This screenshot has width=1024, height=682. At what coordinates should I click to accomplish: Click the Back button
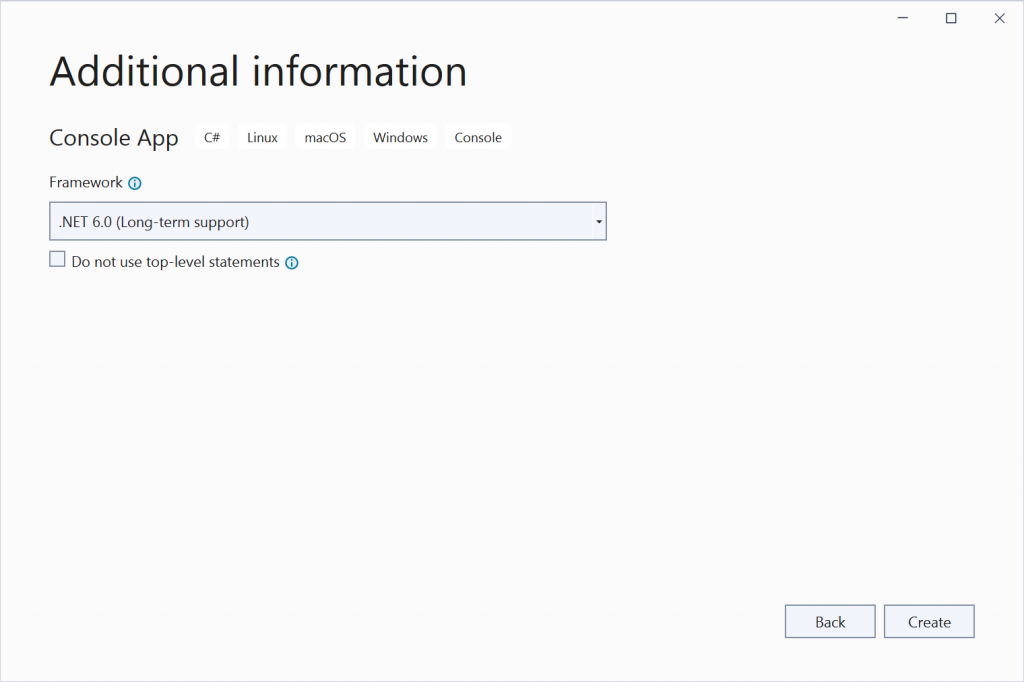tap(830, 621)
